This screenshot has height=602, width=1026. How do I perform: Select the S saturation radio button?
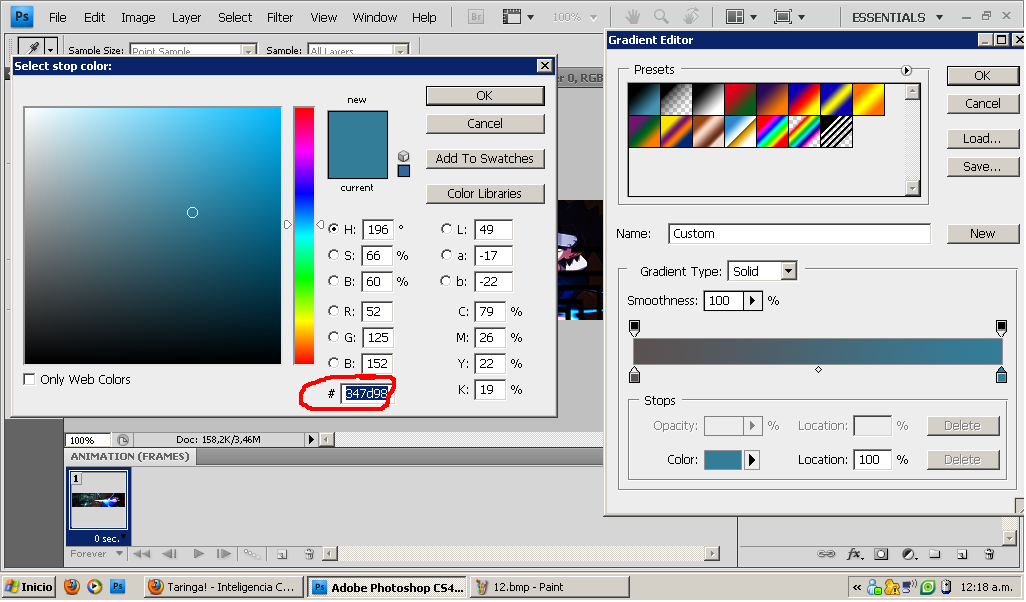334,256
